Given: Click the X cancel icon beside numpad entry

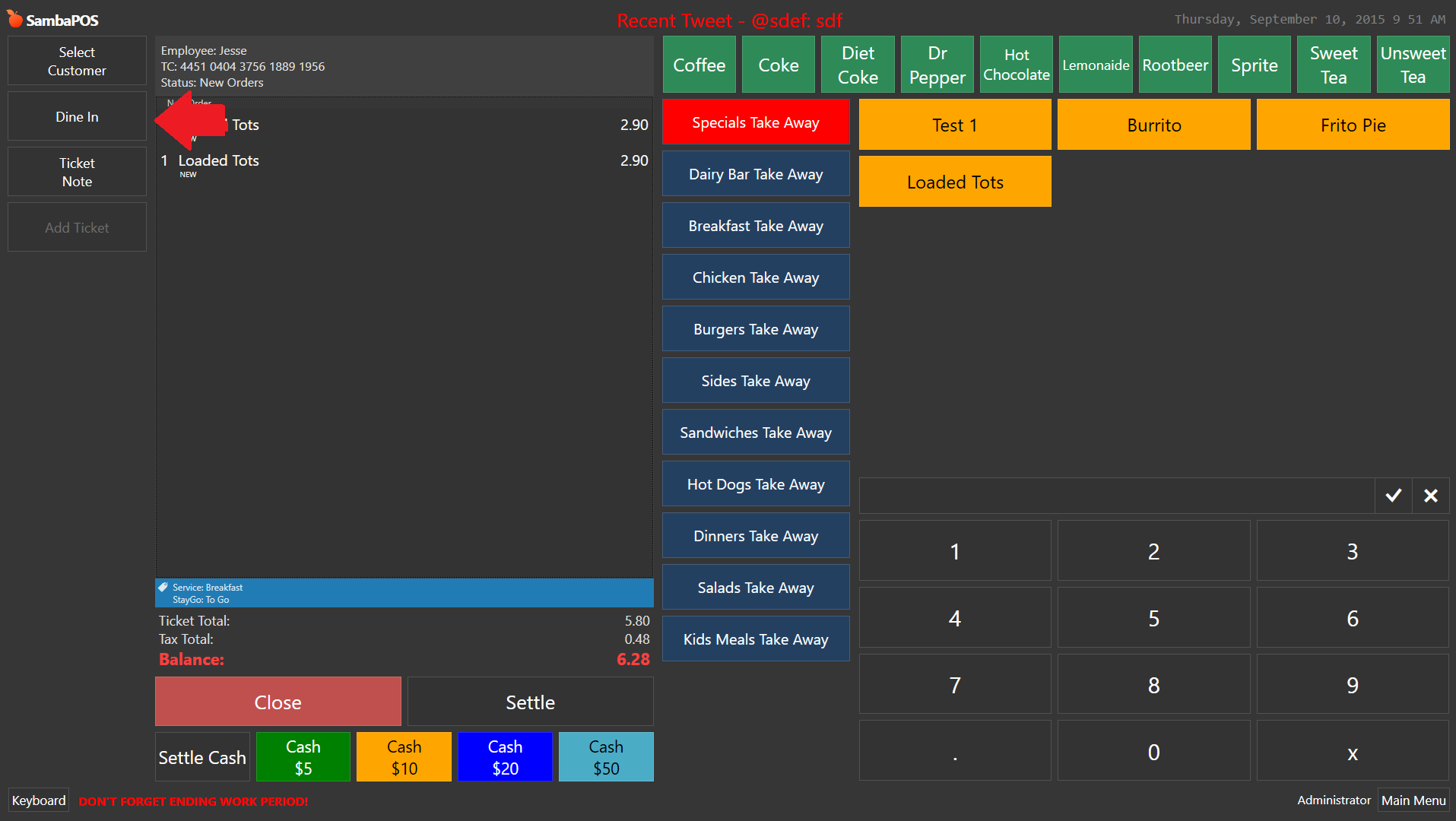Looking at the screenshot, I should 1431,496.
